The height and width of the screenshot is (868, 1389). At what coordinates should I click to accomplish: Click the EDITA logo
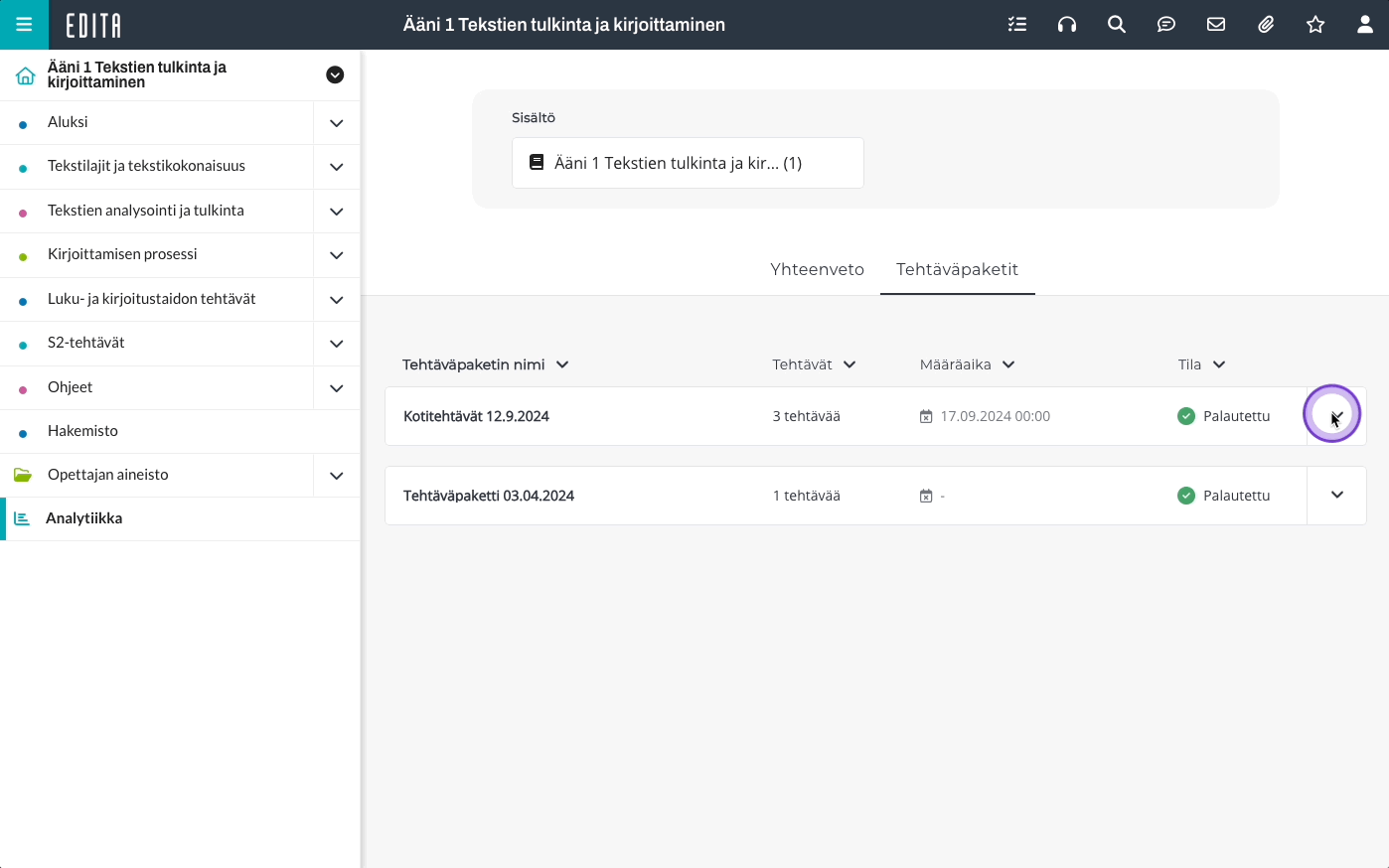[93, 25]
